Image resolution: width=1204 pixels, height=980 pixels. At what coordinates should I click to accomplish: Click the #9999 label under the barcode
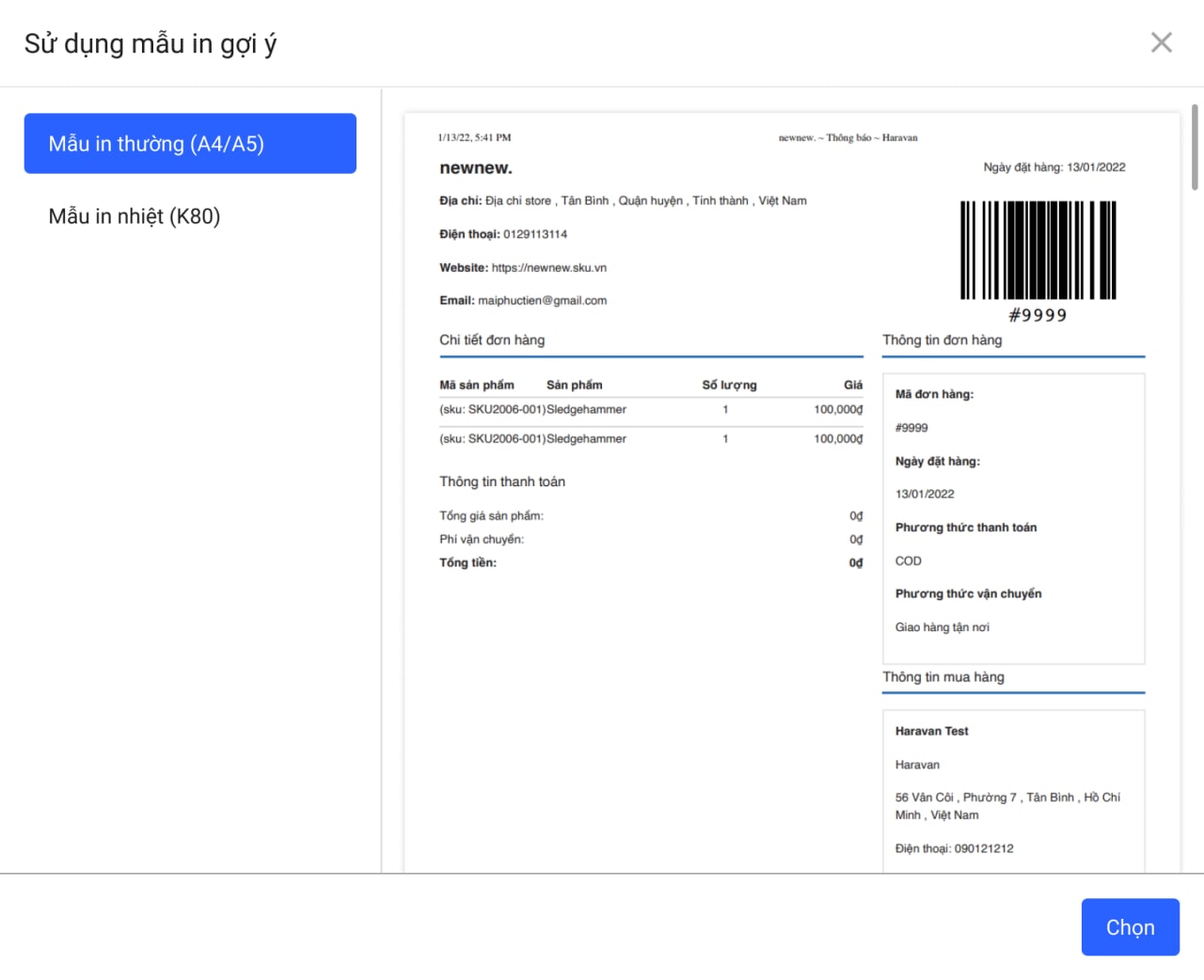1038,316
